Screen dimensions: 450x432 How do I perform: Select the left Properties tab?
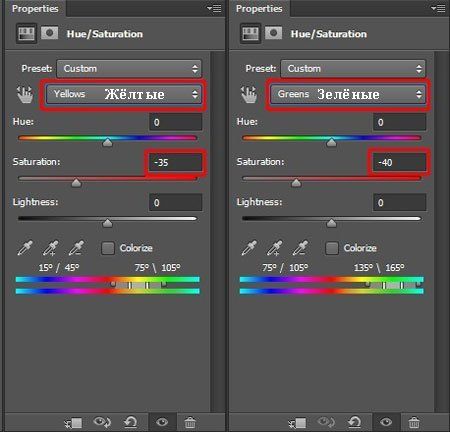[35, 8]
